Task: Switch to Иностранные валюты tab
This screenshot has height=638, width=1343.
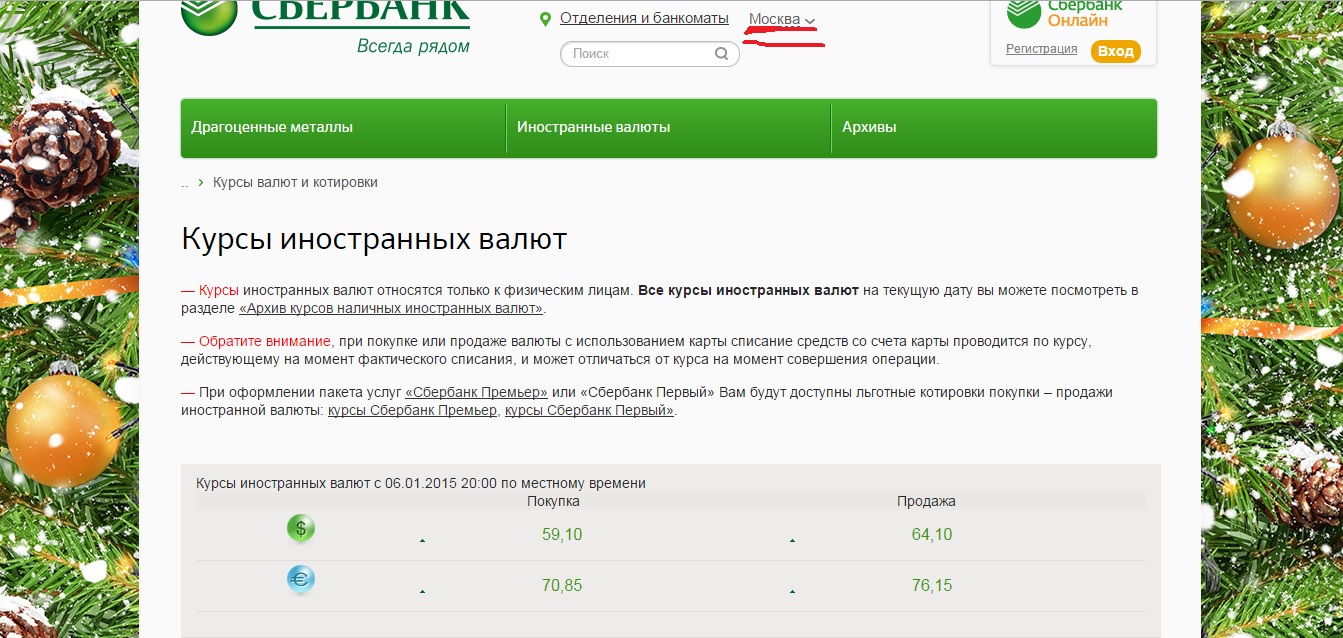Action: click(669, 128)
